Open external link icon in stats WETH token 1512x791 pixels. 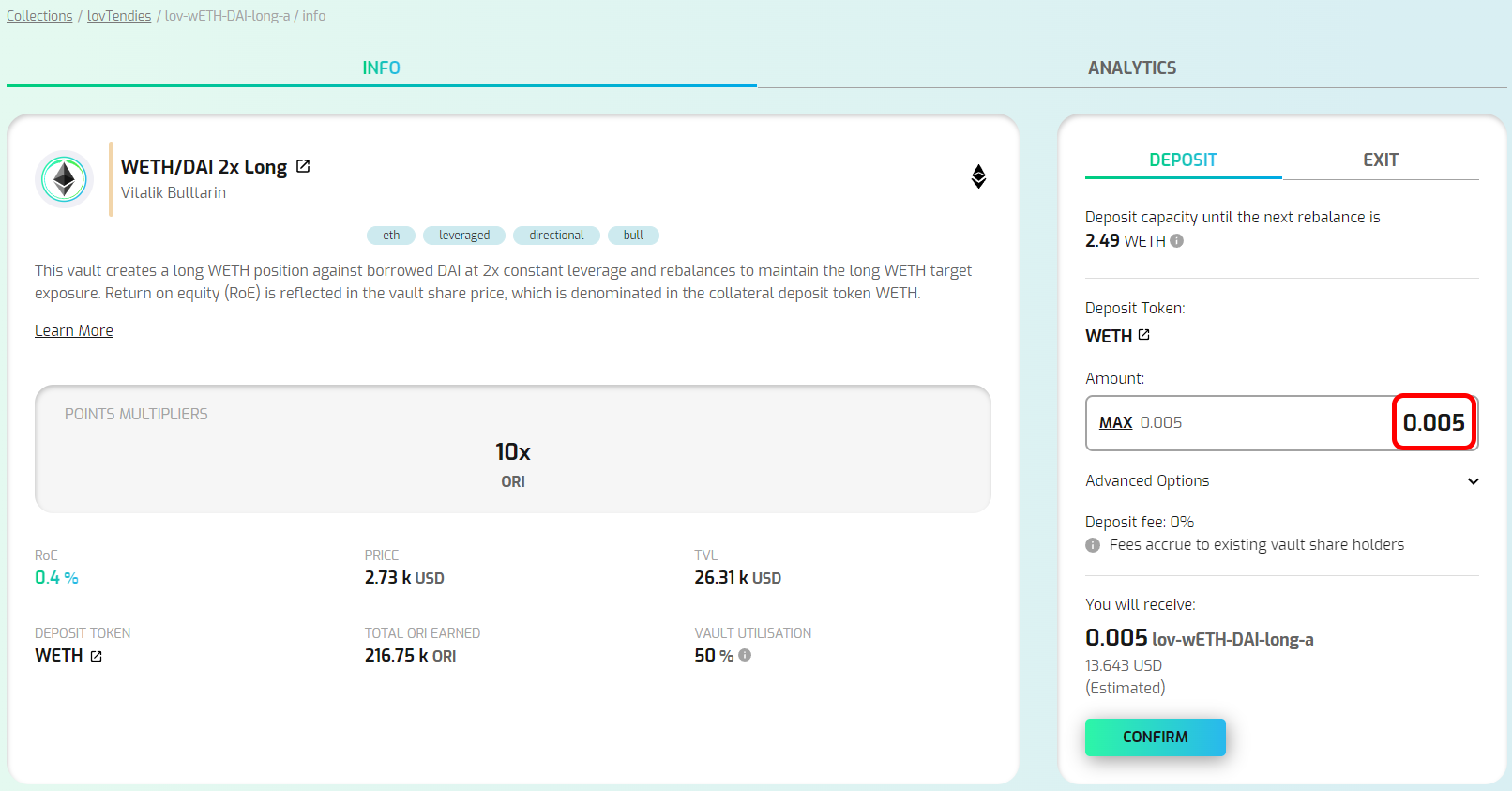pos(96,656)
